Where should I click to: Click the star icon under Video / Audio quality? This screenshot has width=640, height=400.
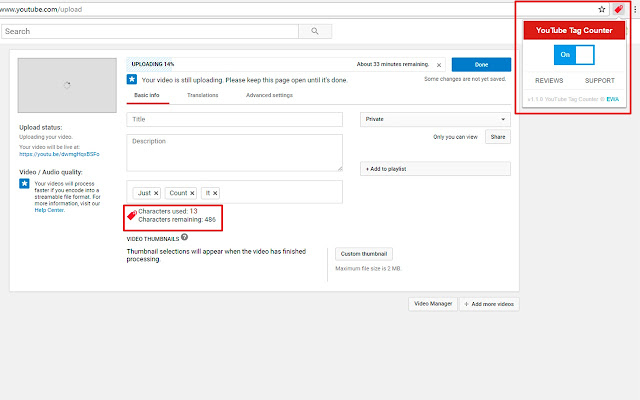[24, 183]
